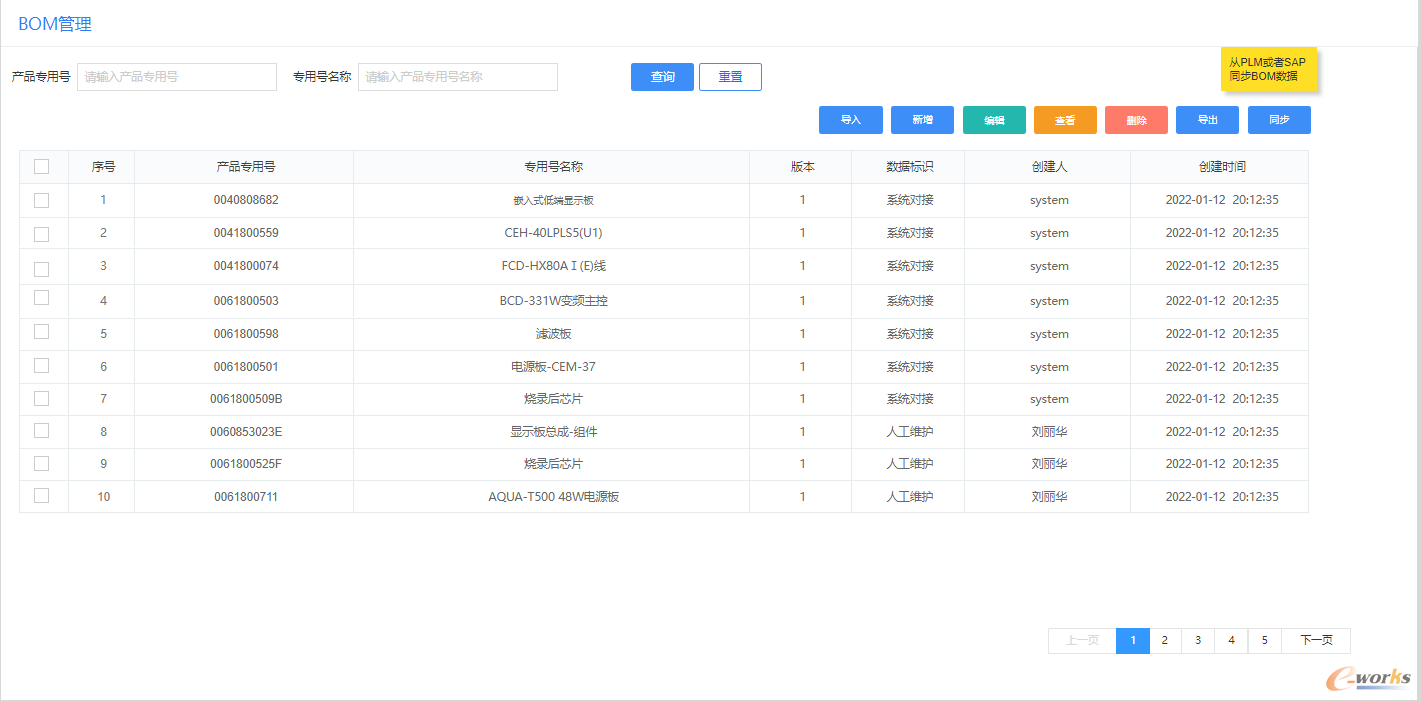This screenshot has height=701, width=1421.
Task: Click the orange 查看 view button
Action: point(1065,120)
